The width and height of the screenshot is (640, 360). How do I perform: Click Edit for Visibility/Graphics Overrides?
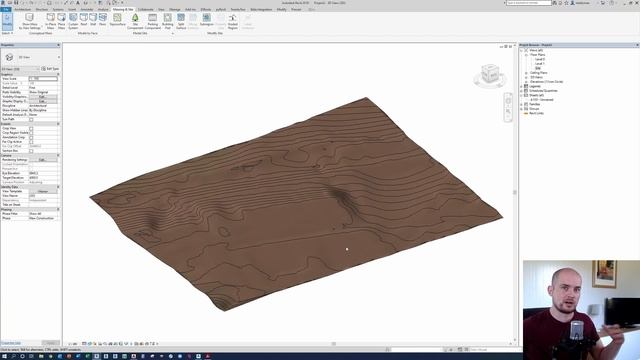tap(43, 97)
